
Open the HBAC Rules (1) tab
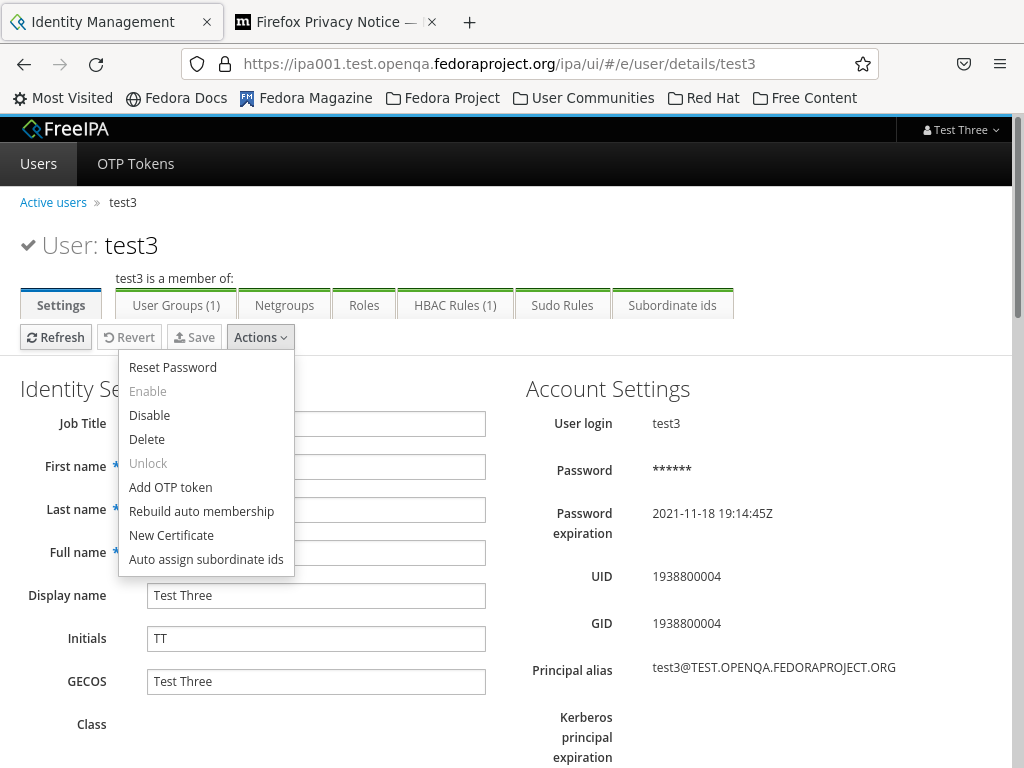pos(455,305)
